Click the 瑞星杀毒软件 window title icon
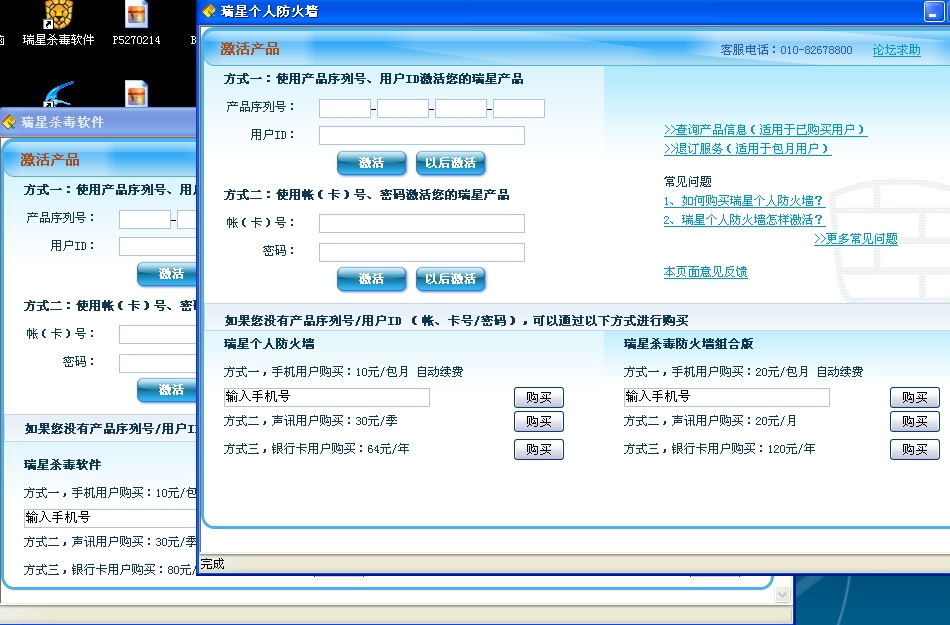Viewport: 950px width, 625px height. click(9, 122)
